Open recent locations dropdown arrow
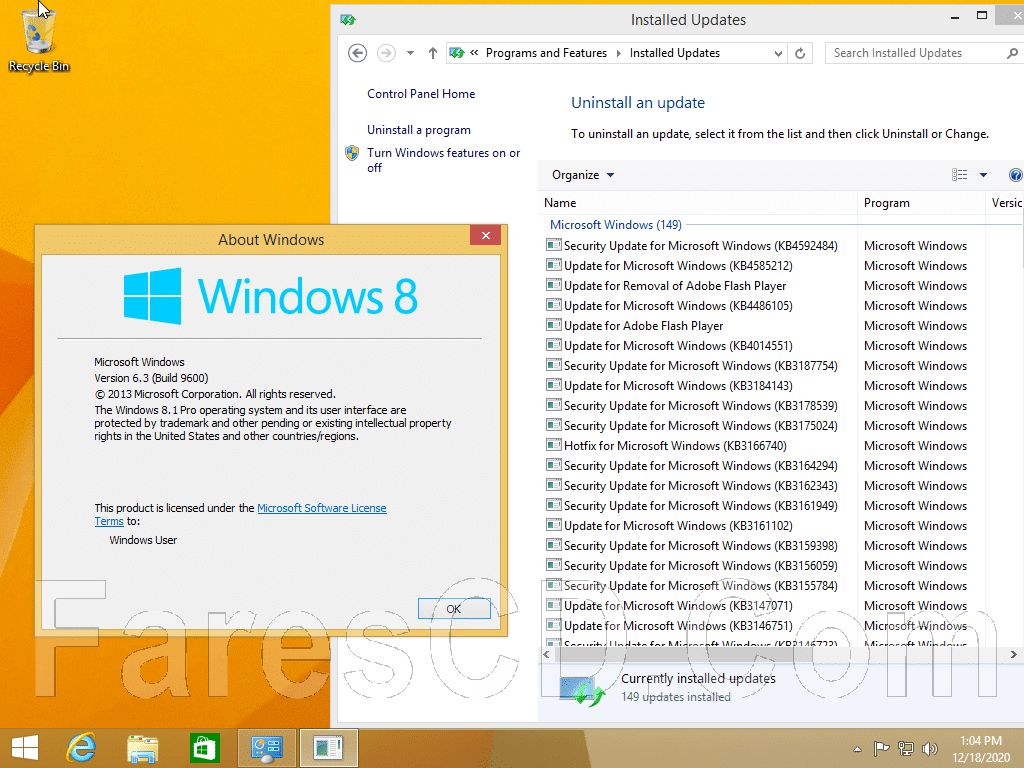The width and height of the screenshot is (1024, 768). [410, 53]
